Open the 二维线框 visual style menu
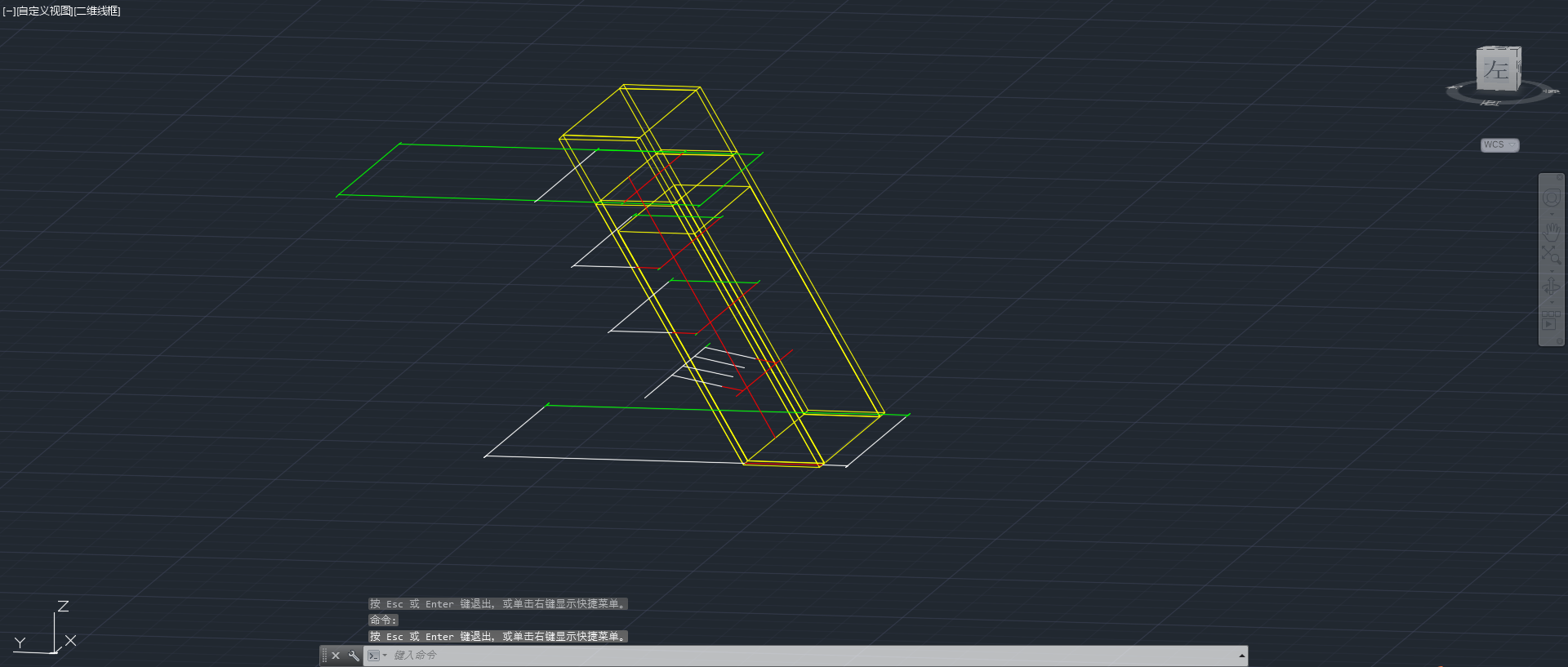This screenshot has width=1568, height=667. 97,11
